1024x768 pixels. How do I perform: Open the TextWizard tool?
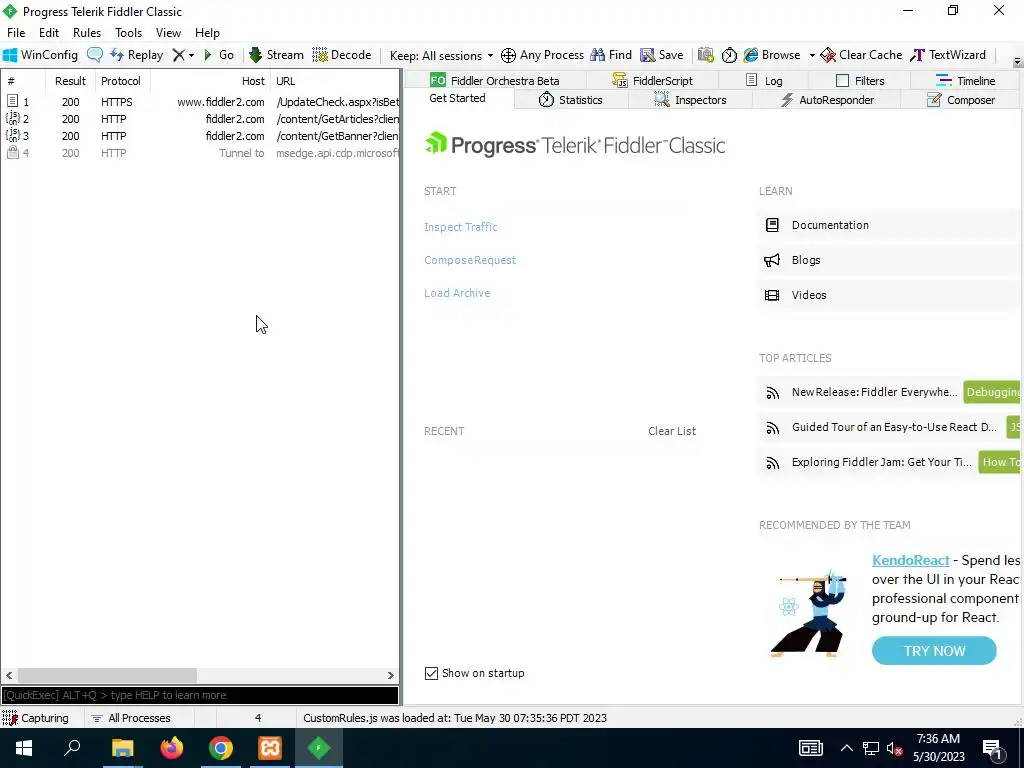point(948,55)
